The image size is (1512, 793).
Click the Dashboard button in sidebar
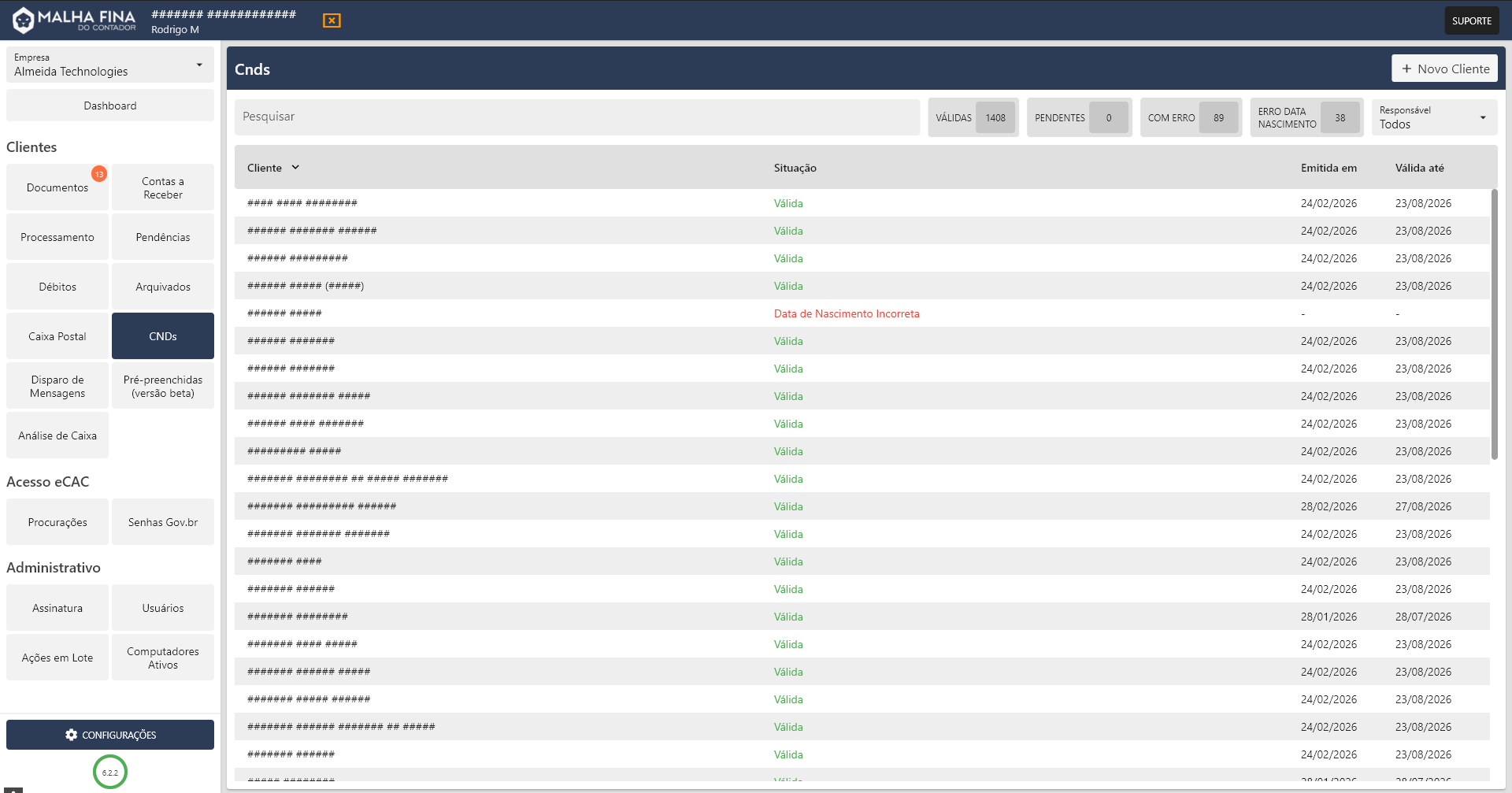110,106
